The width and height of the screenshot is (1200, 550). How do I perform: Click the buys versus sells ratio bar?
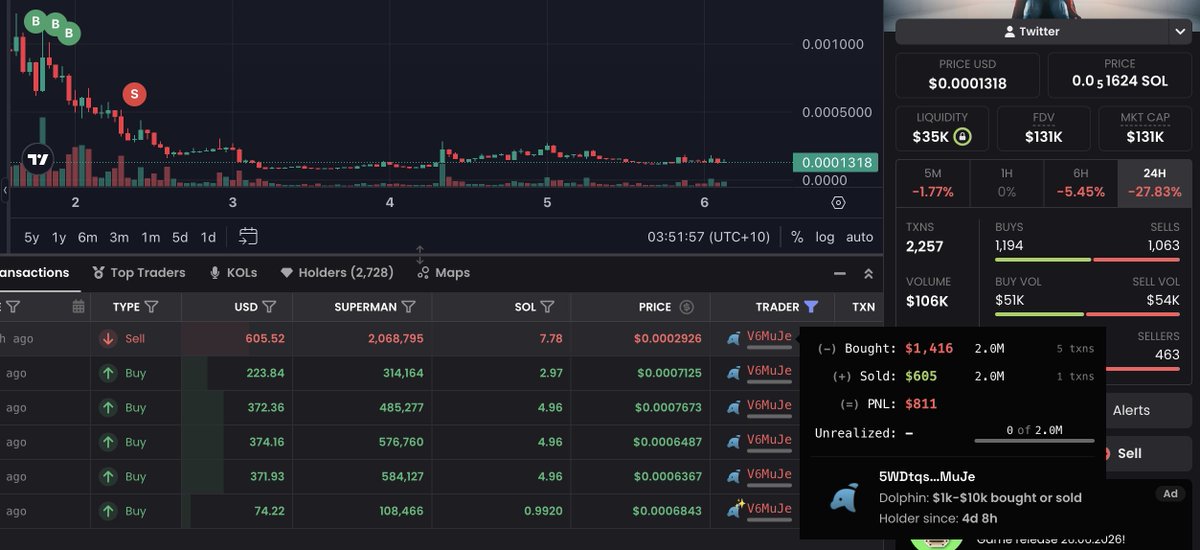(1088, 260)
